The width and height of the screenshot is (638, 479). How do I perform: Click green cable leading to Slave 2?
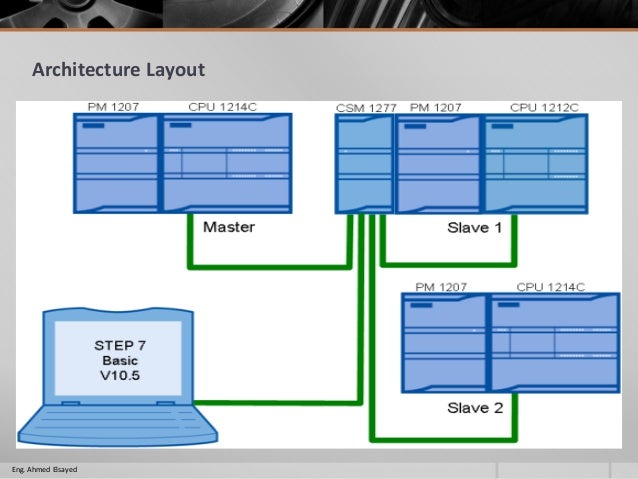444,440
